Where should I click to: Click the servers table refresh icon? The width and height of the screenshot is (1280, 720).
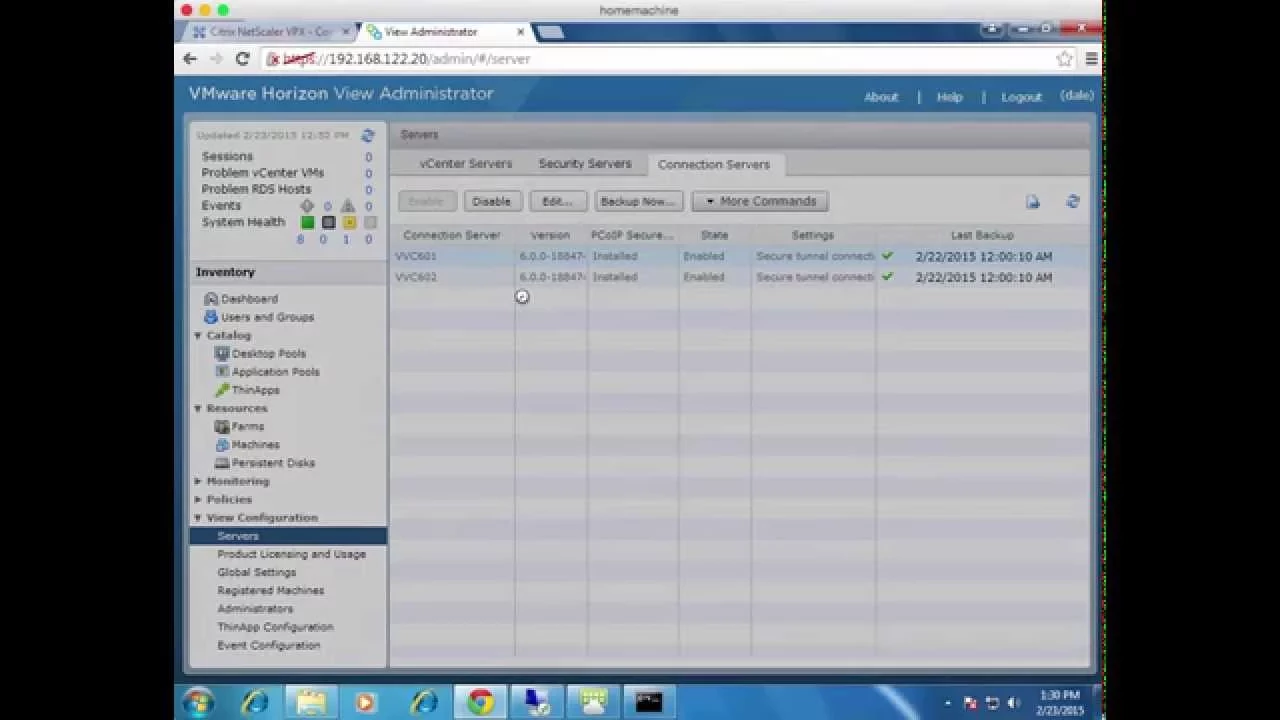(x=1073, y=202)
